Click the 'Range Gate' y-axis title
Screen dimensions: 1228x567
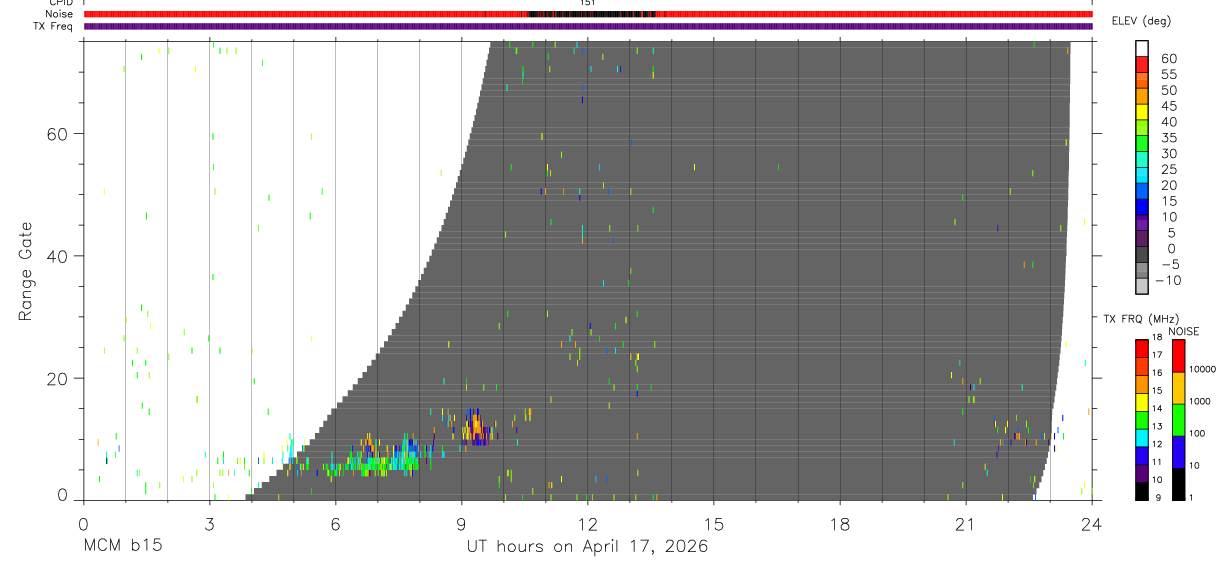click(26, 270)
